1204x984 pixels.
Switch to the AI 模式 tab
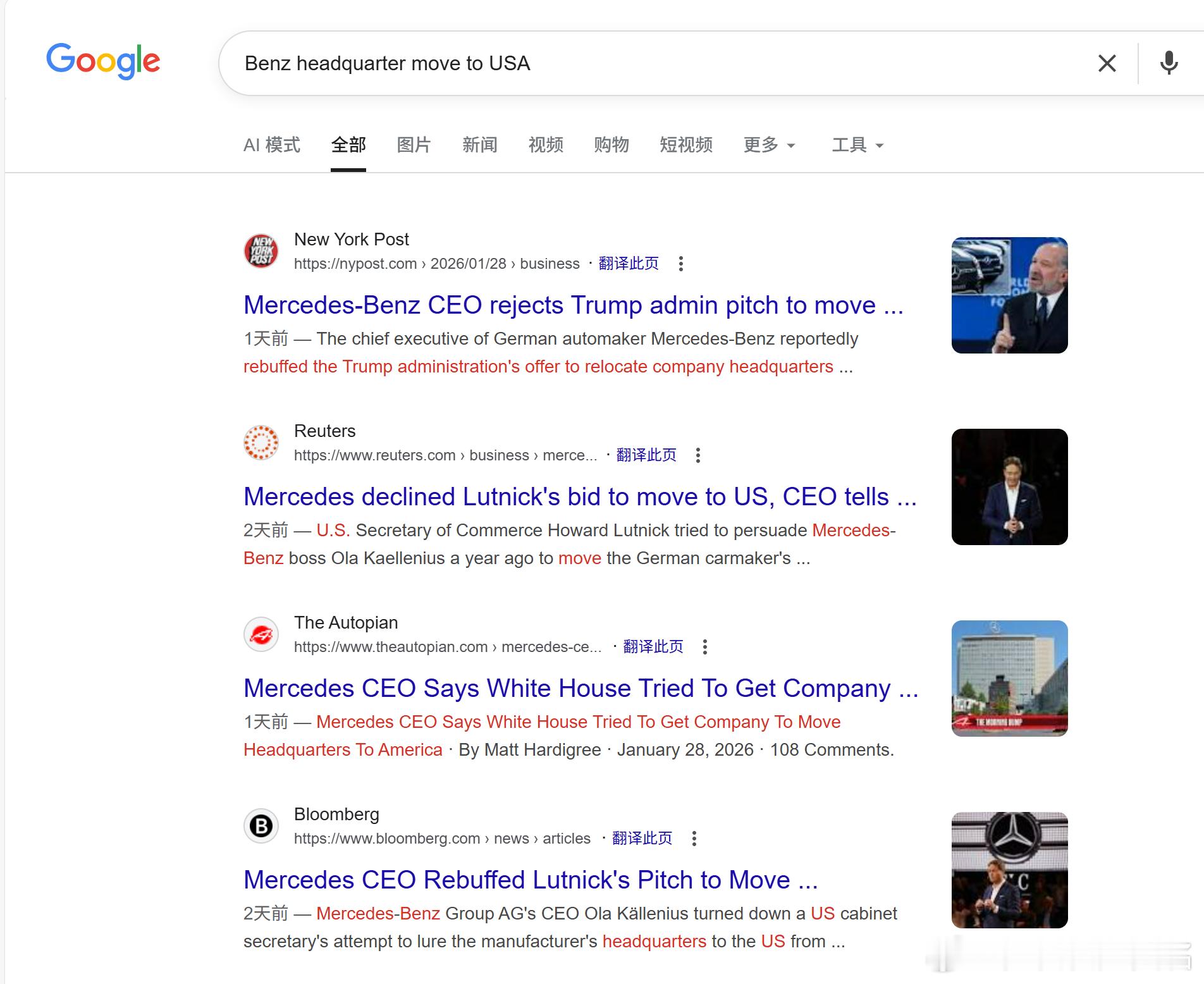coord(272,145)
